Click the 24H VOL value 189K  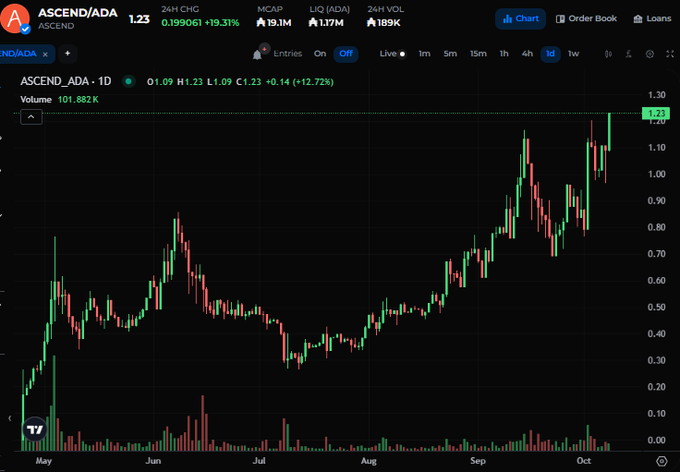(383, 23)
